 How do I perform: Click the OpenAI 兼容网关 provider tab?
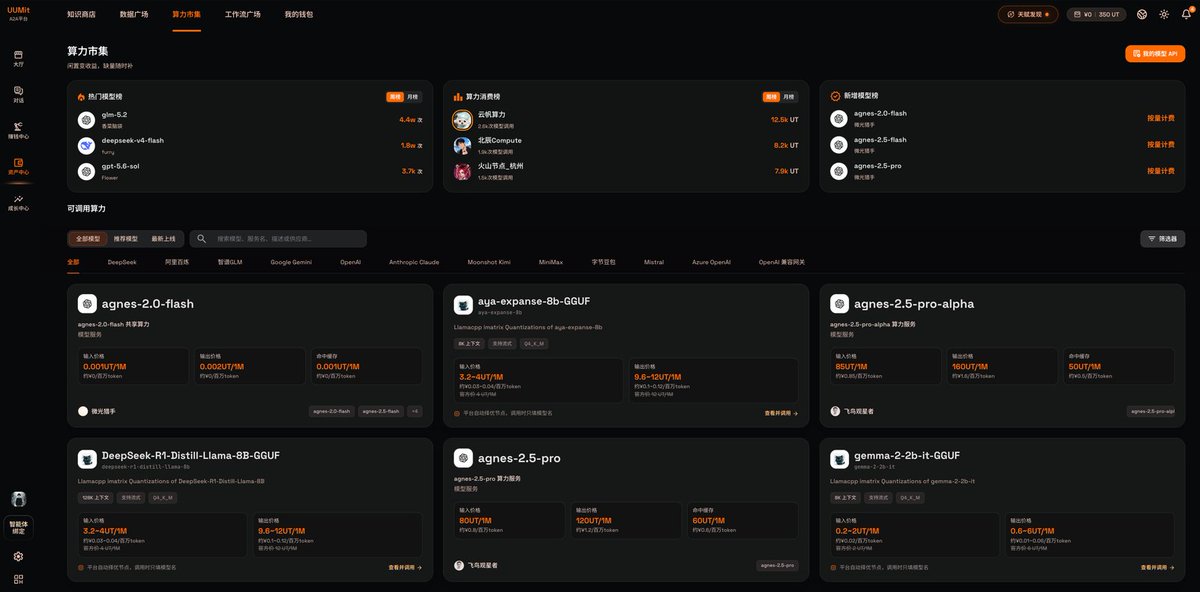pos(781,262)
